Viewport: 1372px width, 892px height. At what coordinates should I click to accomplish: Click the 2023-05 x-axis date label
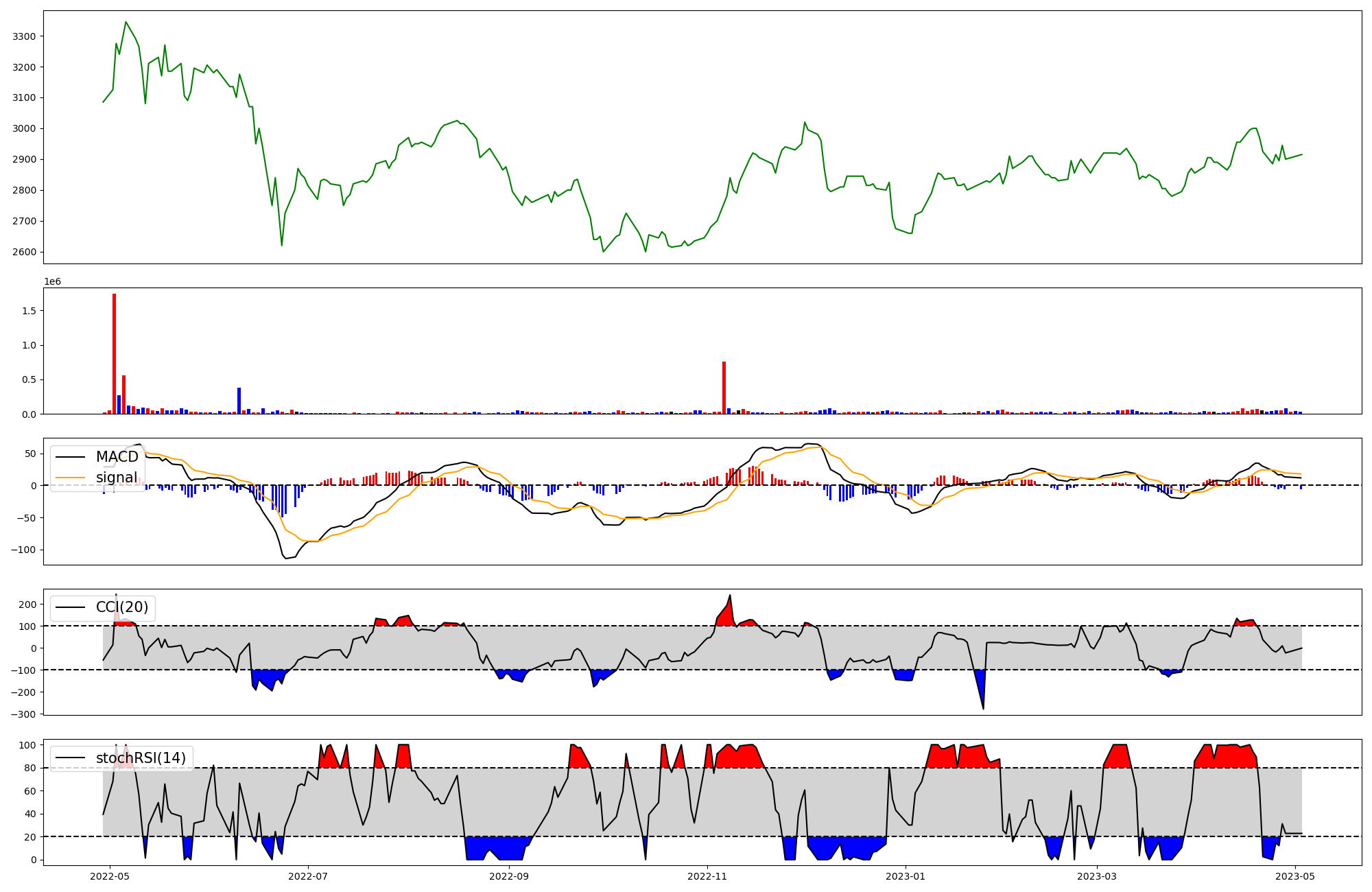point(1295,876)
